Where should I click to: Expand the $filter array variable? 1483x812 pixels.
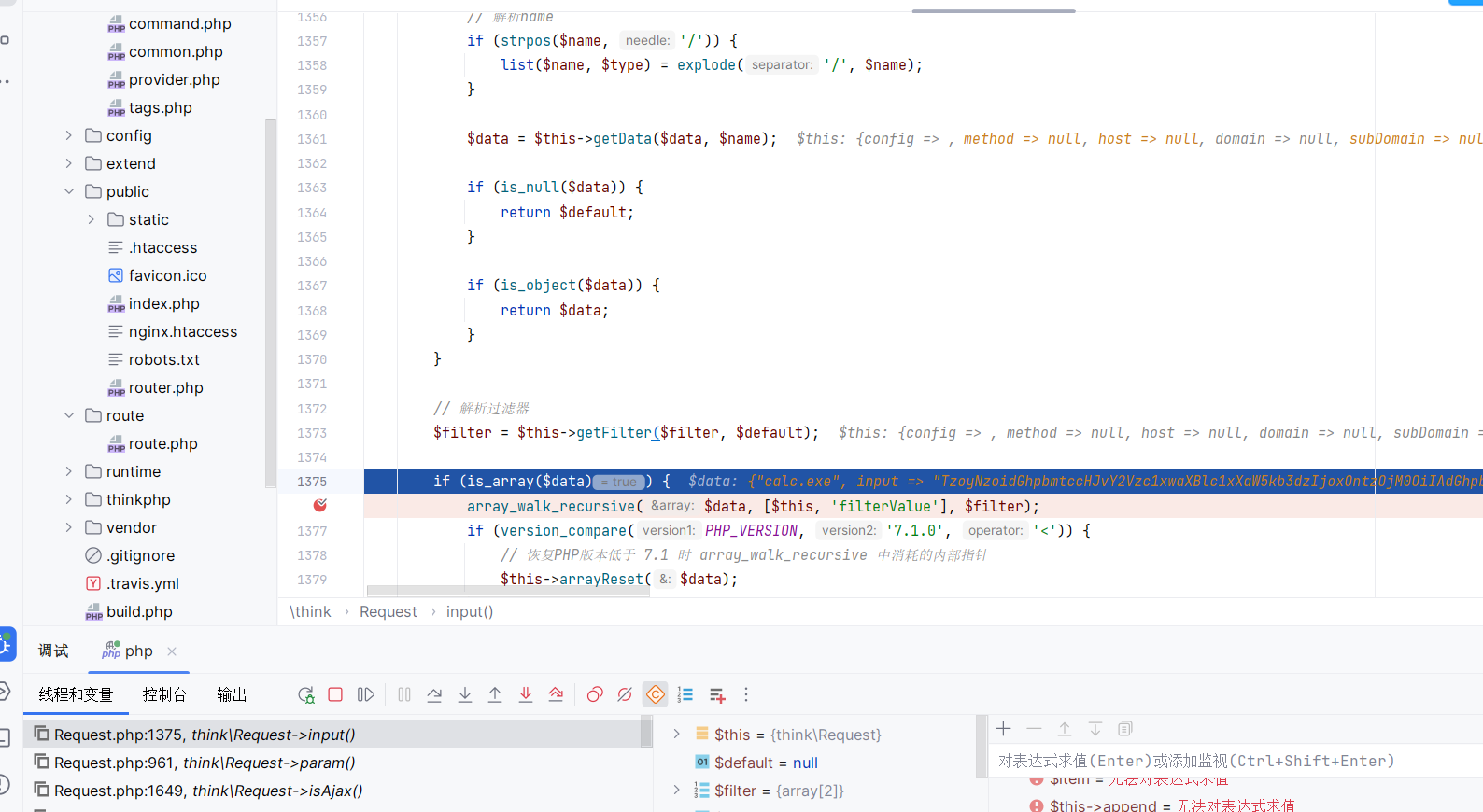pyautogui.click(x=676, y=791)
